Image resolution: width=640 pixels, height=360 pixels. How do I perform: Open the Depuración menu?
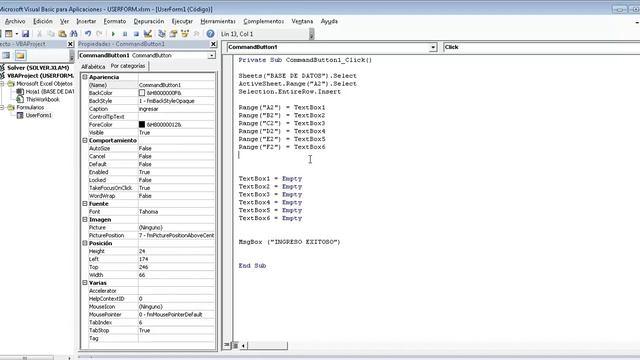[149, 21]
